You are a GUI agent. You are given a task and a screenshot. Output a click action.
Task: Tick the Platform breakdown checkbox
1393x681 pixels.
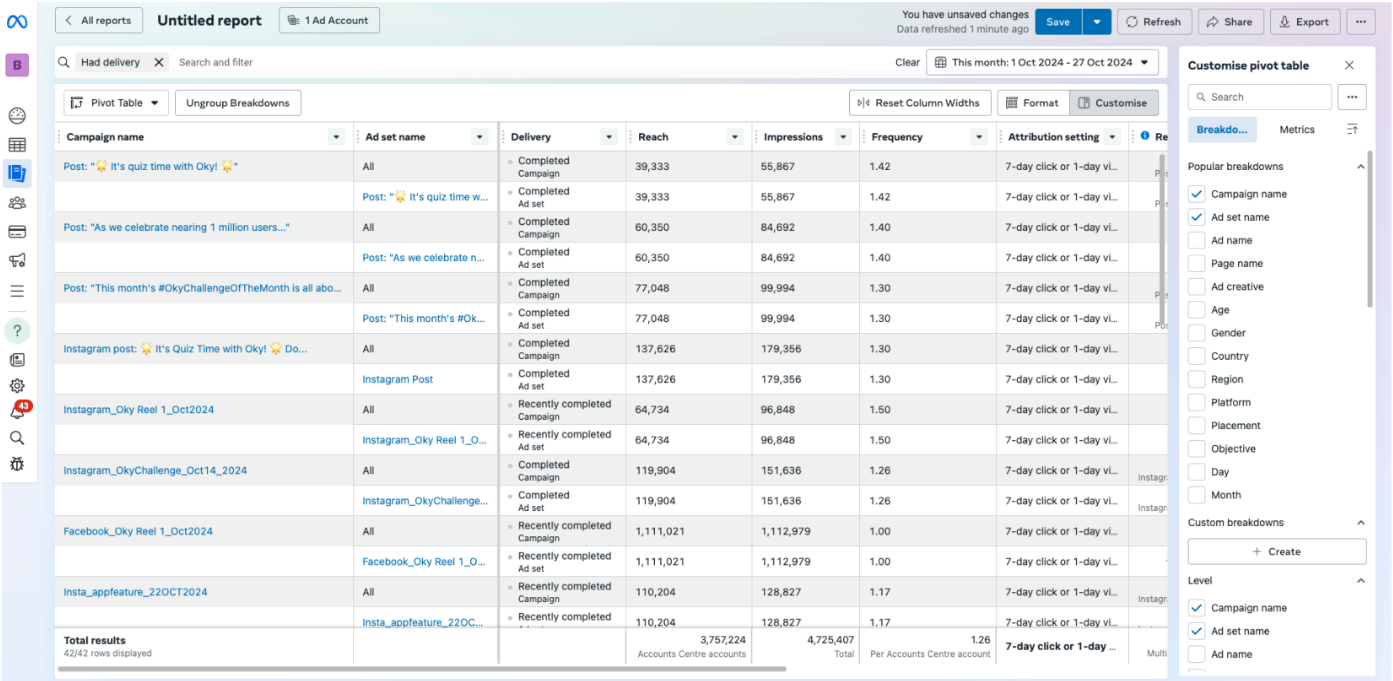pyautogui.click(x=1196, y=403)
